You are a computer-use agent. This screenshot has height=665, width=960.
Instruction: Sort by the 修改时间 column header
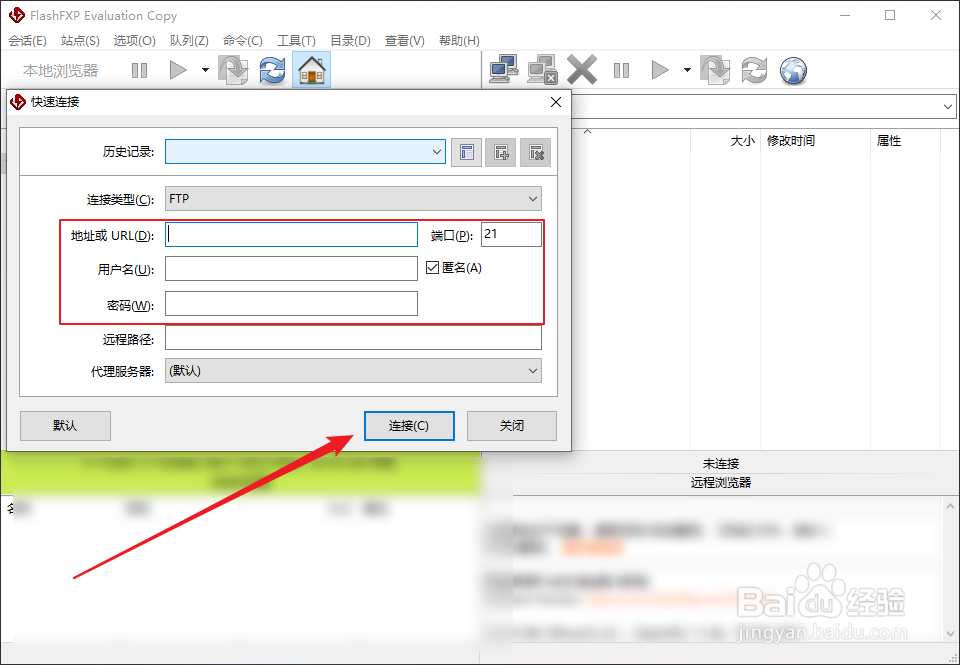[x=791, y=141]
